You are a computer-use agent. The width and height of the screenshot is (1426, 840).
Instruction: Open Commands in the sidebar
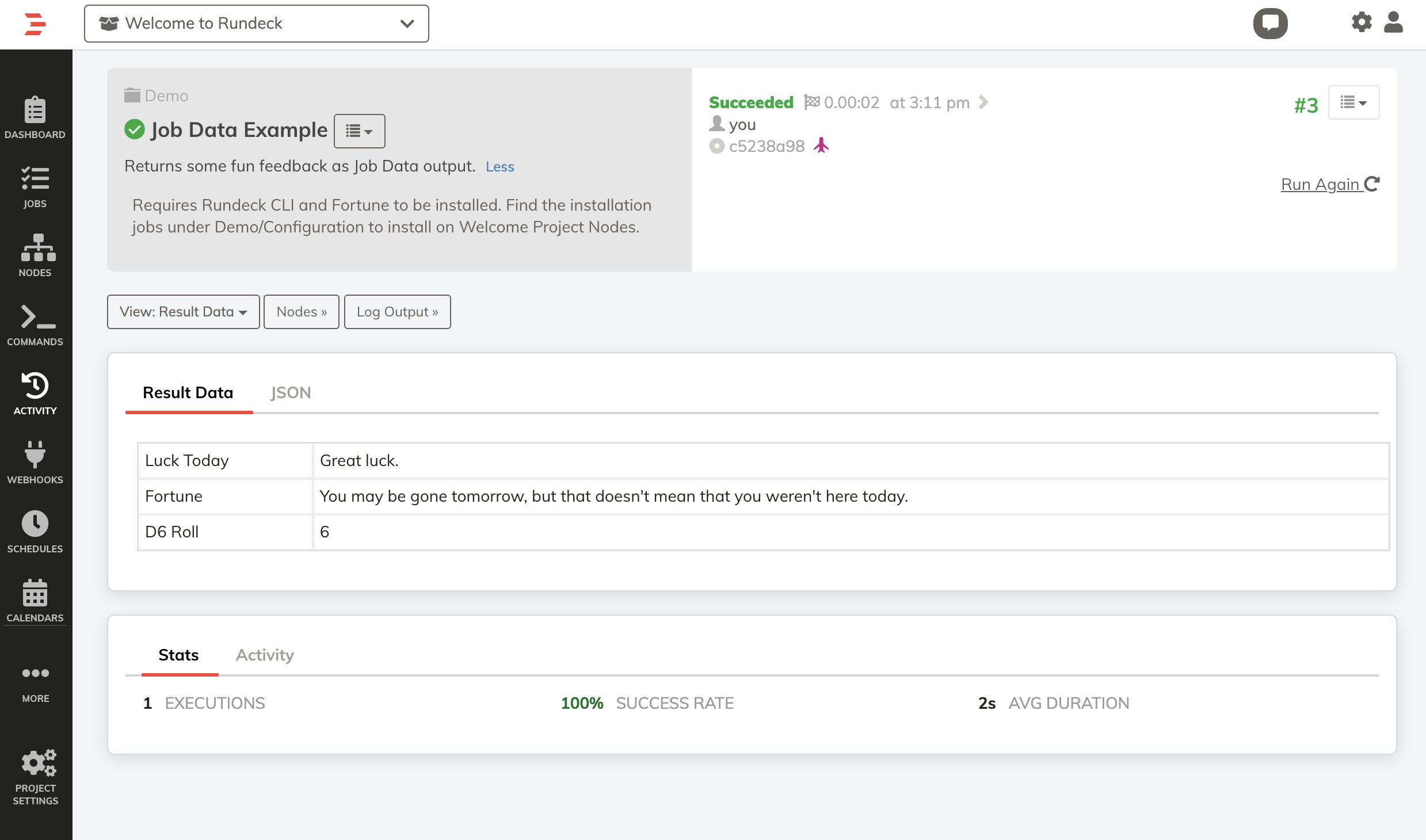pos(35,325)
